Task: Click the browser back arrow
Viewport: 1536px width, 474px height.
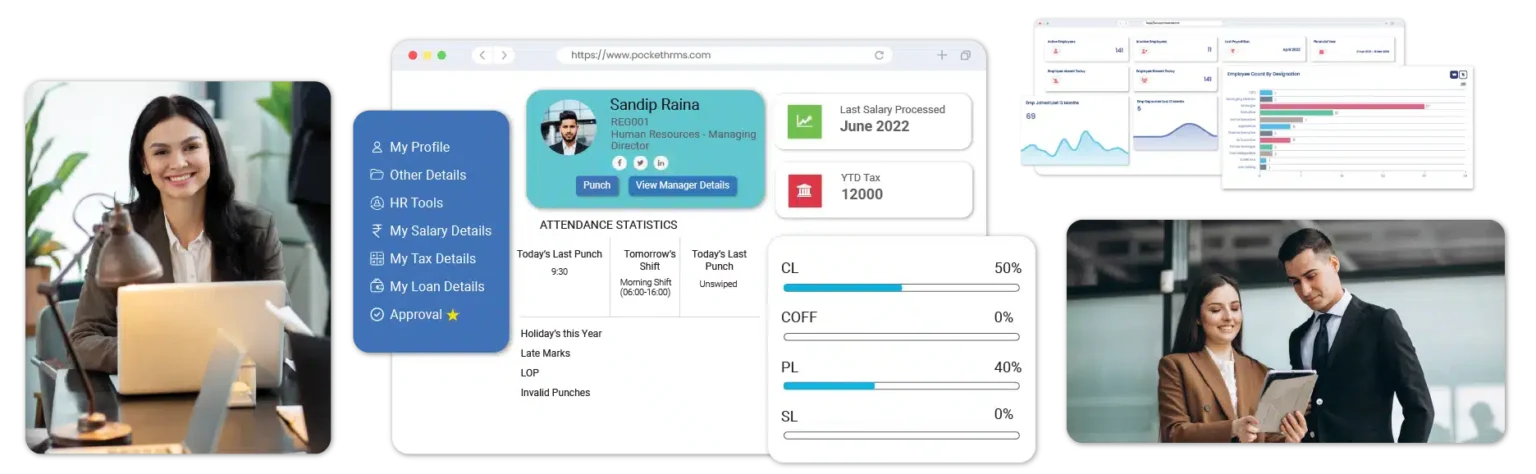Action: pyautogui.click(x=482, y=55)
